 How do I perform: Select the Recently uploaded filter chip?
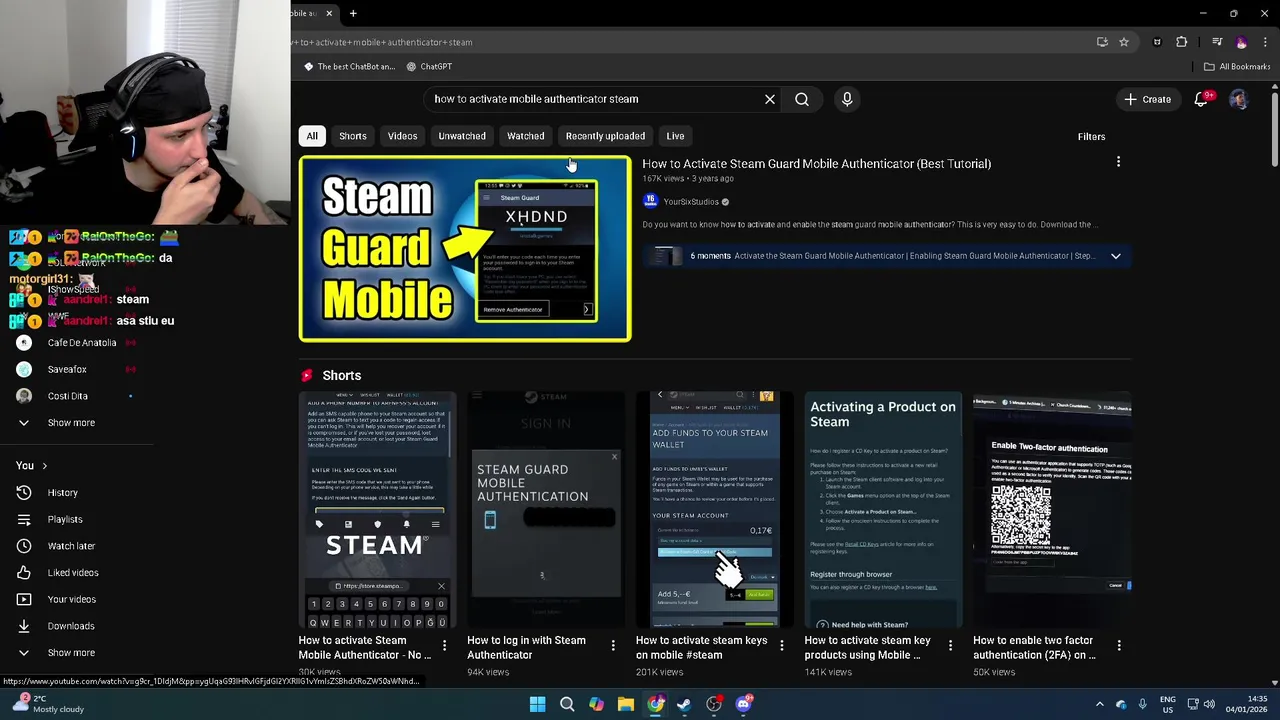click(x=605, y=136)
